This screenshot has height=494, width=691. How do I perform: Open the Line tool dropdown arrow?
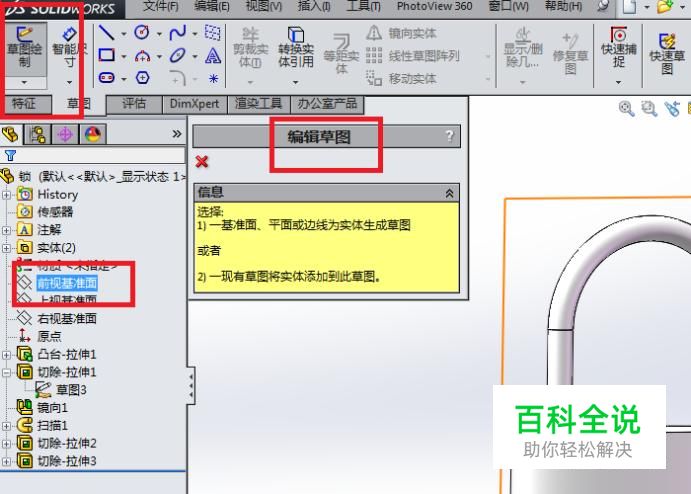coord(123,33)
